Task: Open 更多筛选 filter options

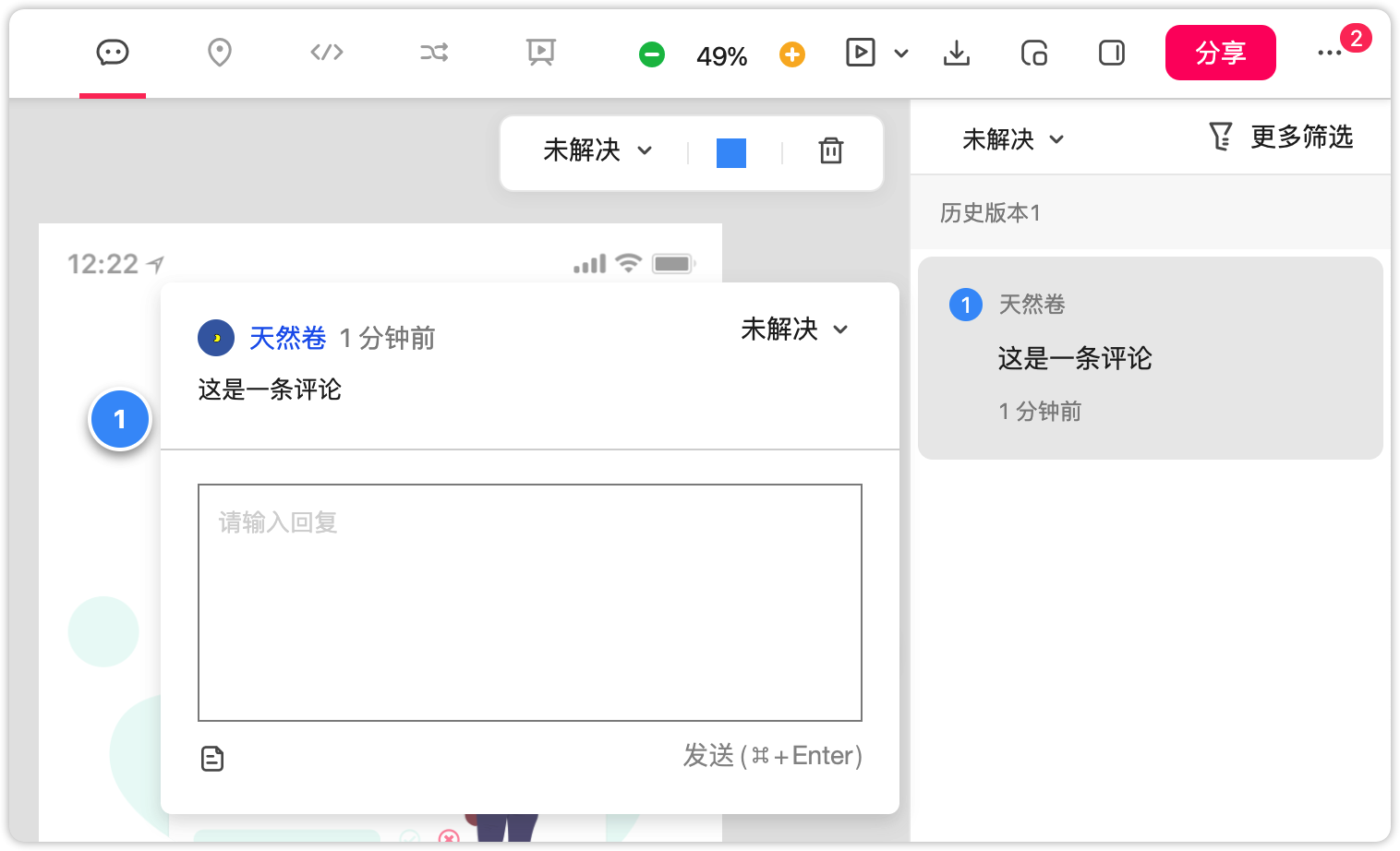Action: [1281, 138]
